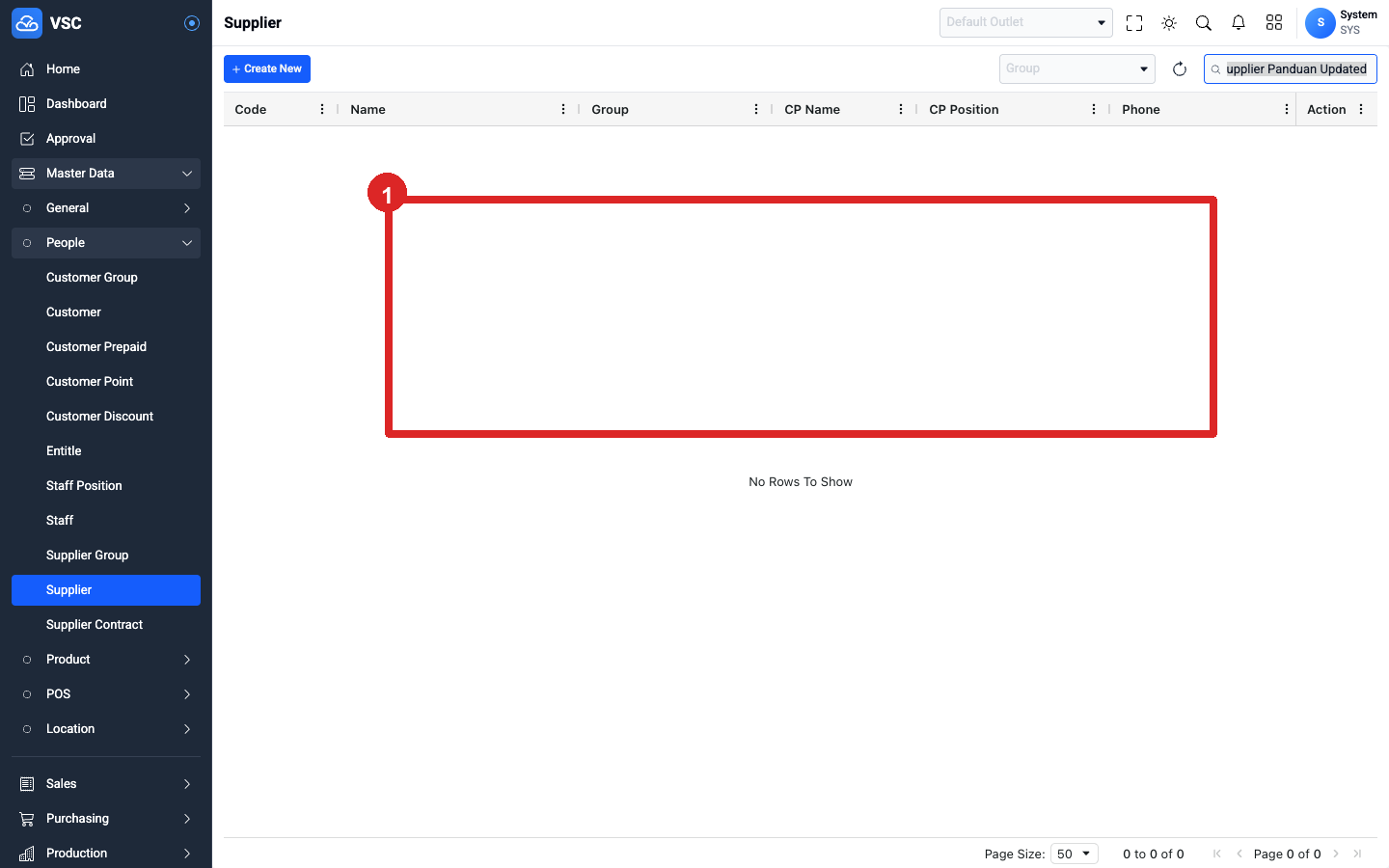Viewport: 1389px width, 868px height.
Task: Open the notifications bell
Action: pos(1239,23)
